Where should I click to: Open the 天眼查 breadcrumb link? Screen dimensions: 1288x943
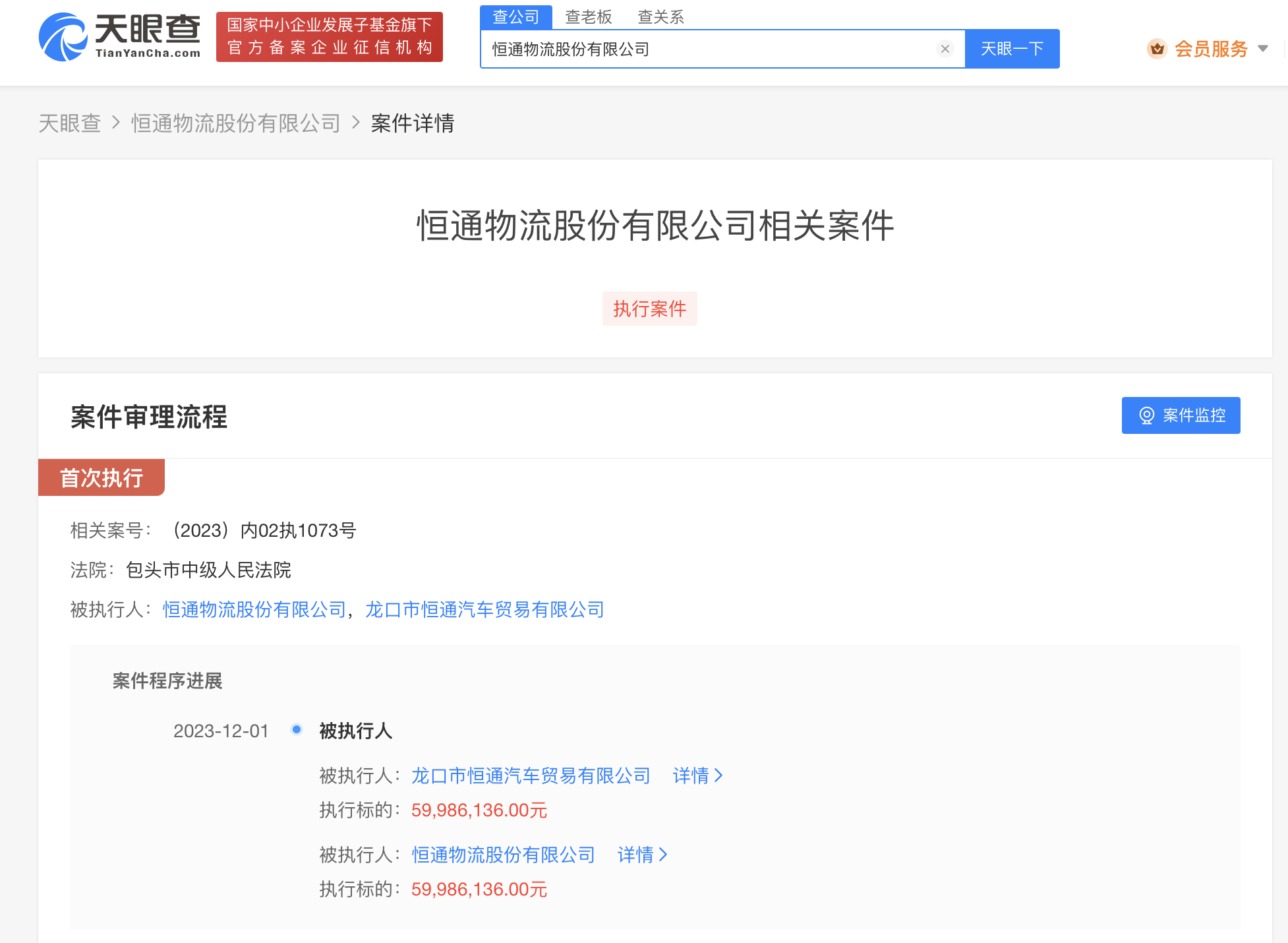click(x=69, y=123)
